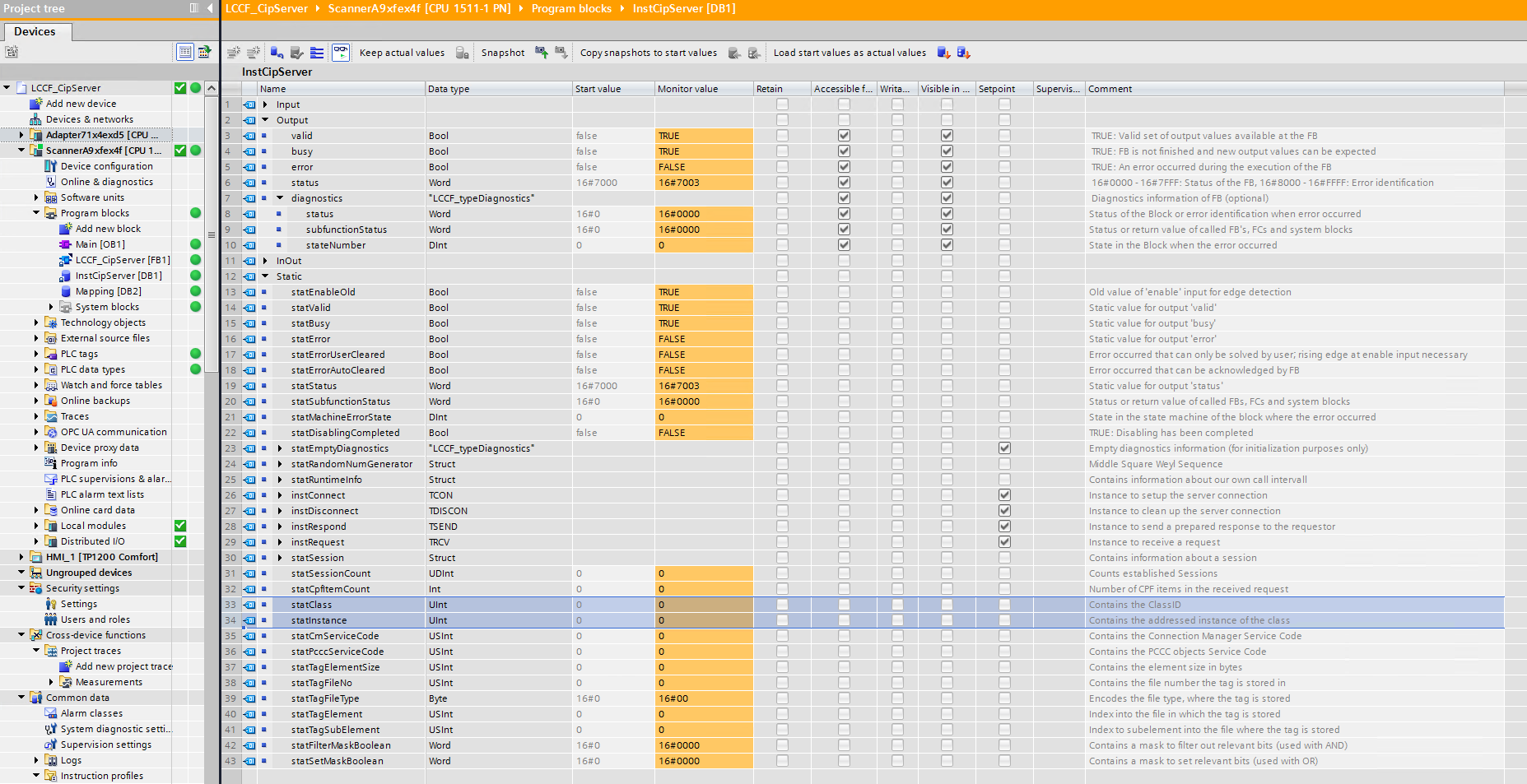Screen dimensions: 1527x784
Task: Toggle the Setpoint checkbox for instConnect
Action: point(1004,495)
